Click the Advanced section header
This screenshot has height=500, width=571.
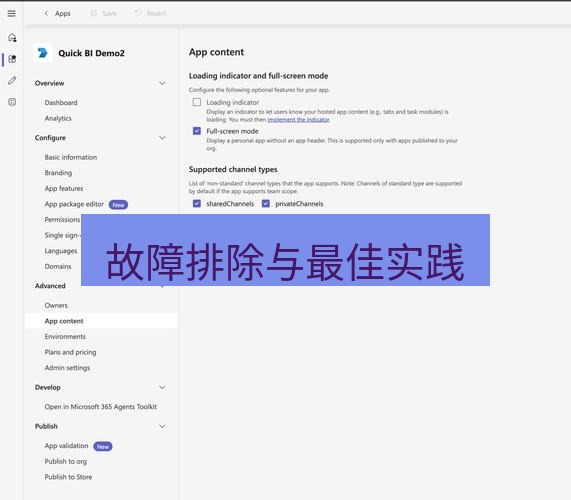50,286
